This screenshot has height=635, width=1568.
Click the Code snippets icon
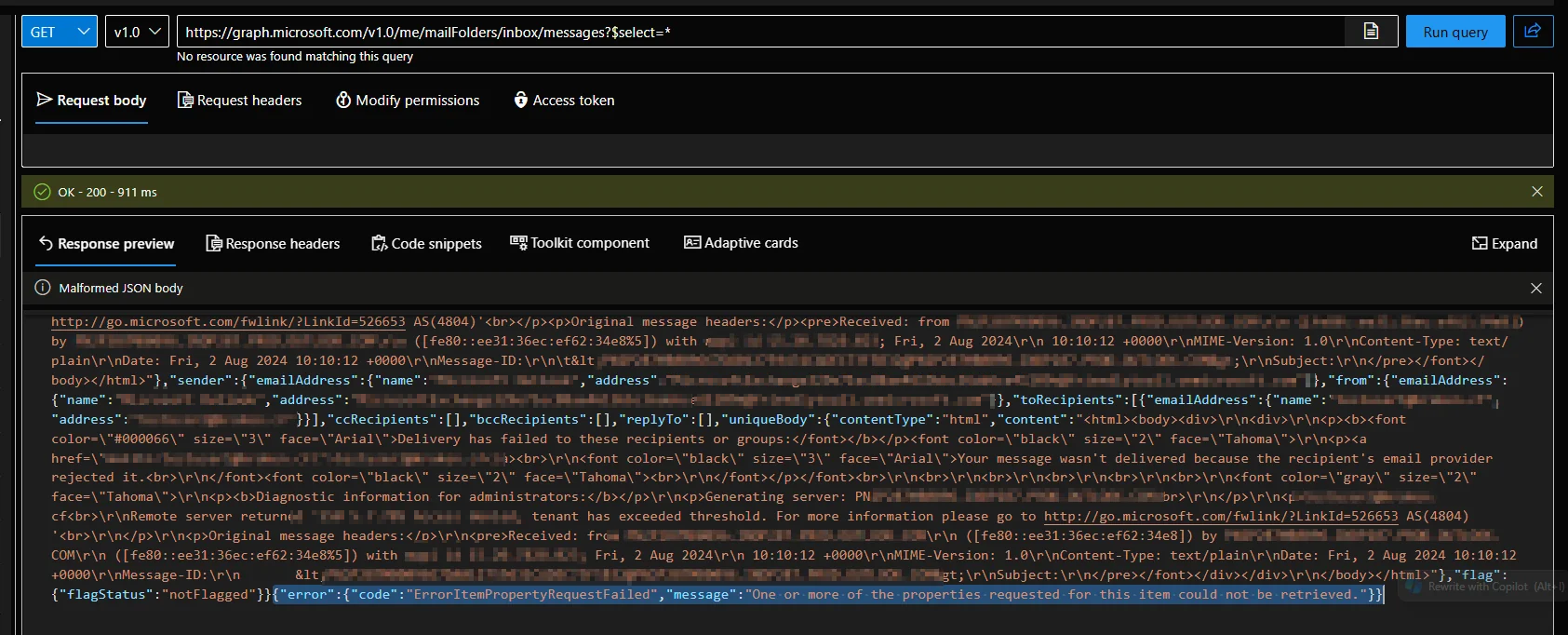[379, 244]
